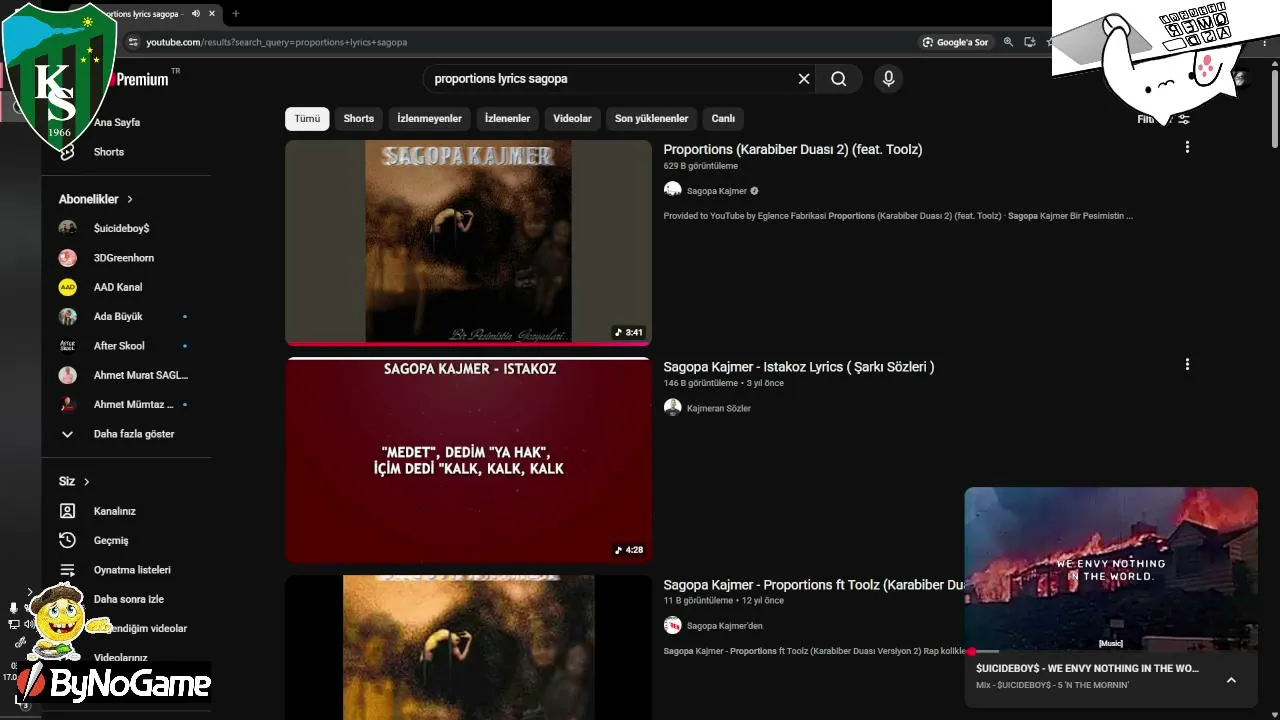The width and height of the screenshot is (1280, 720).
Task: Open the filters icon beside Filtreler
Action: (1184, 119)
